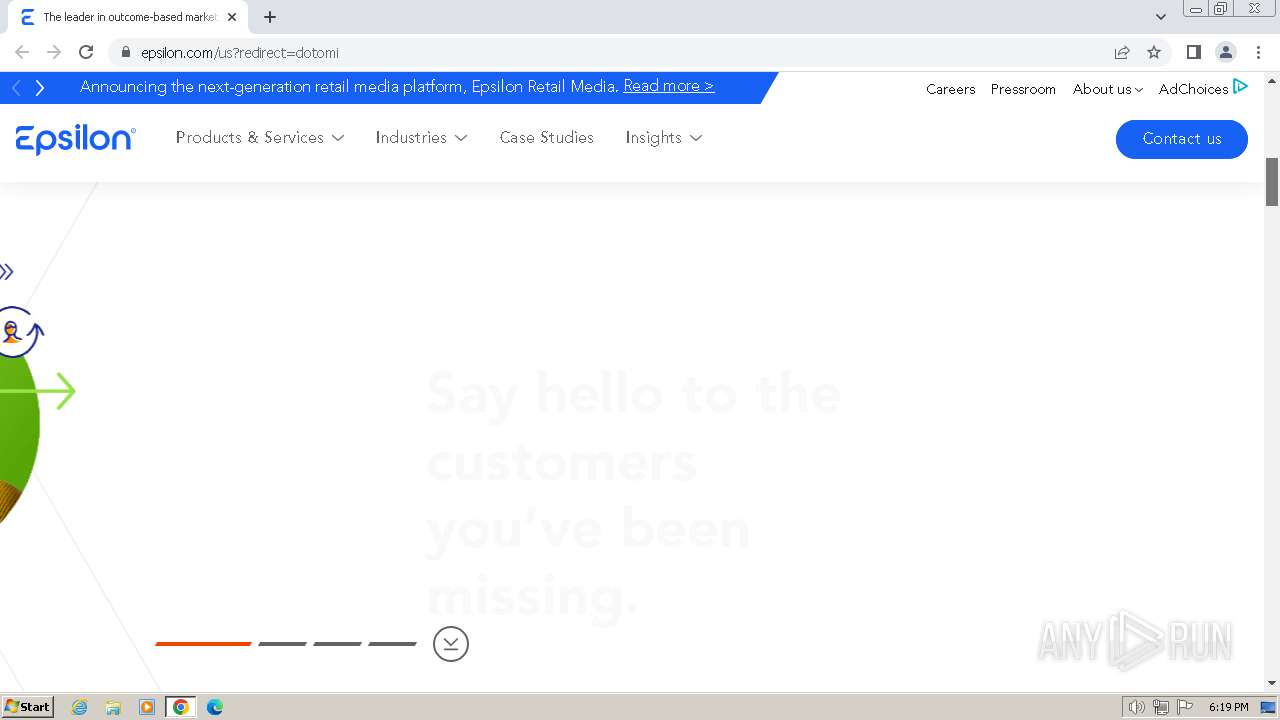Go back with browser back arrow
This screenshot has width=1280, height=720.
point(22,52)
